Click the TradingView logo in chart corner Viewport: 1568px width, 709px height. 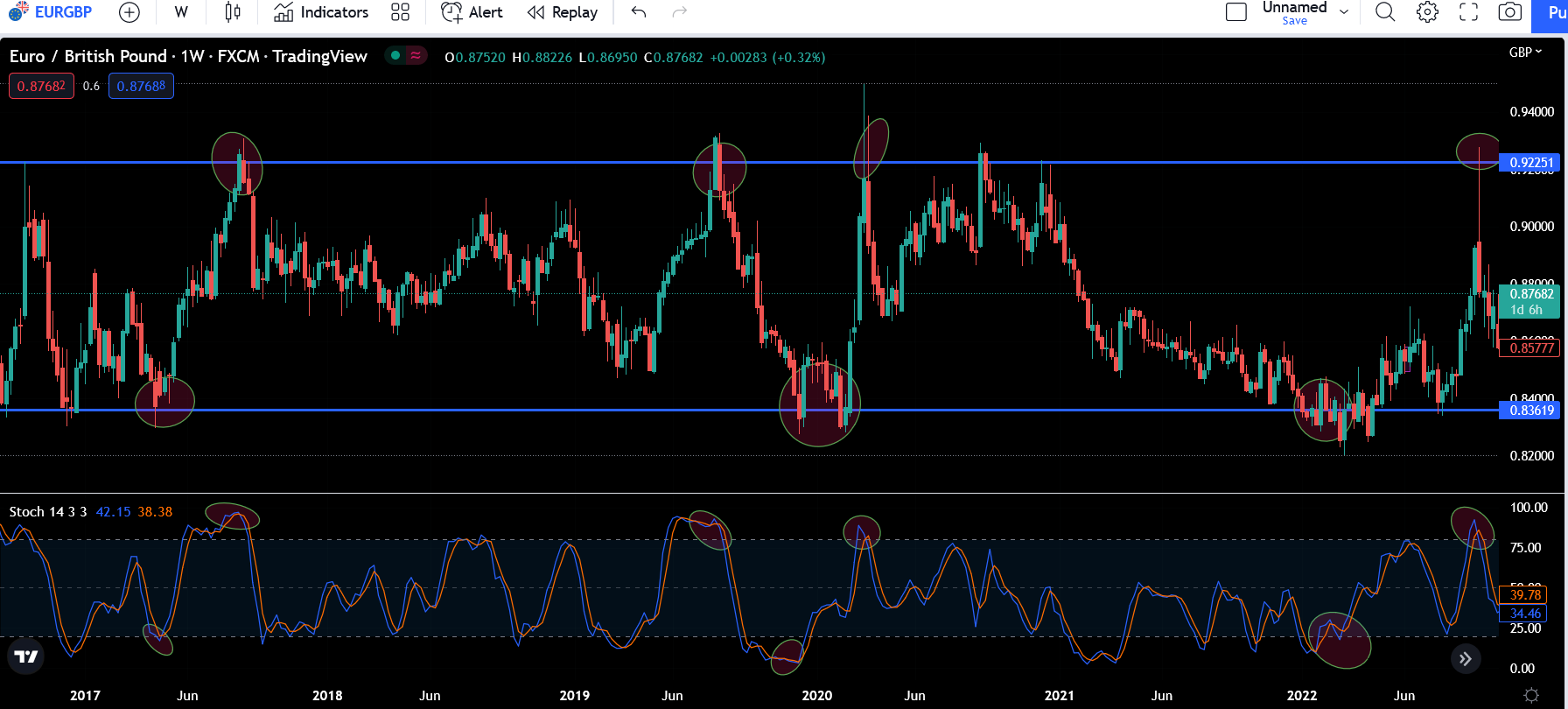(26, 656)
